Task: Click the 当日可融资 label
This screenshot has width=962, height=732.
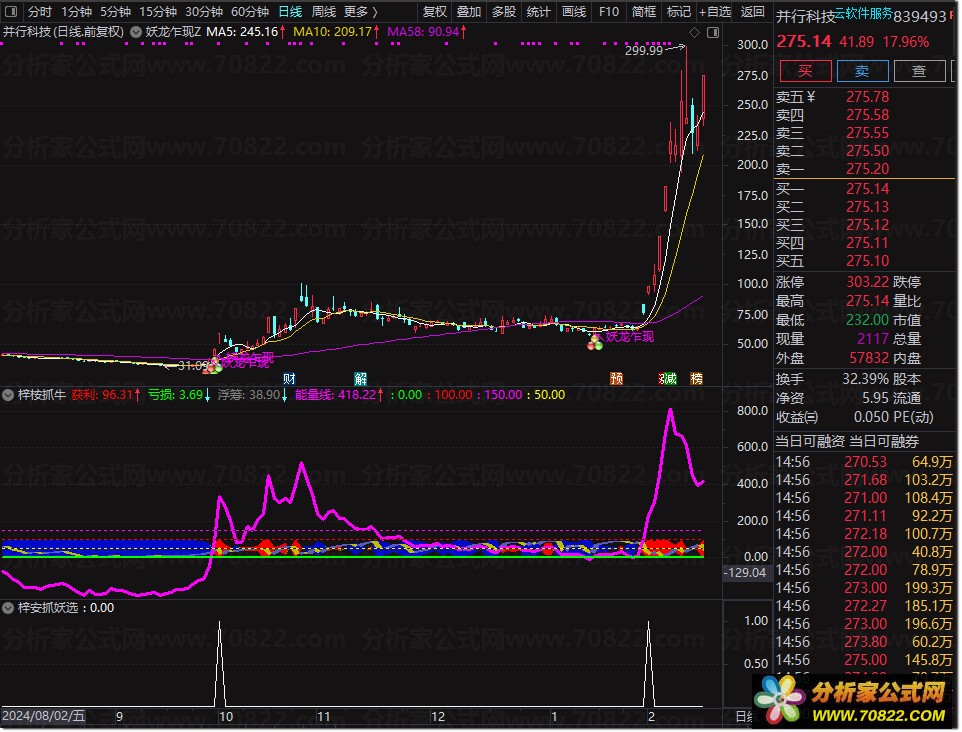Action: tap(810, 441)
